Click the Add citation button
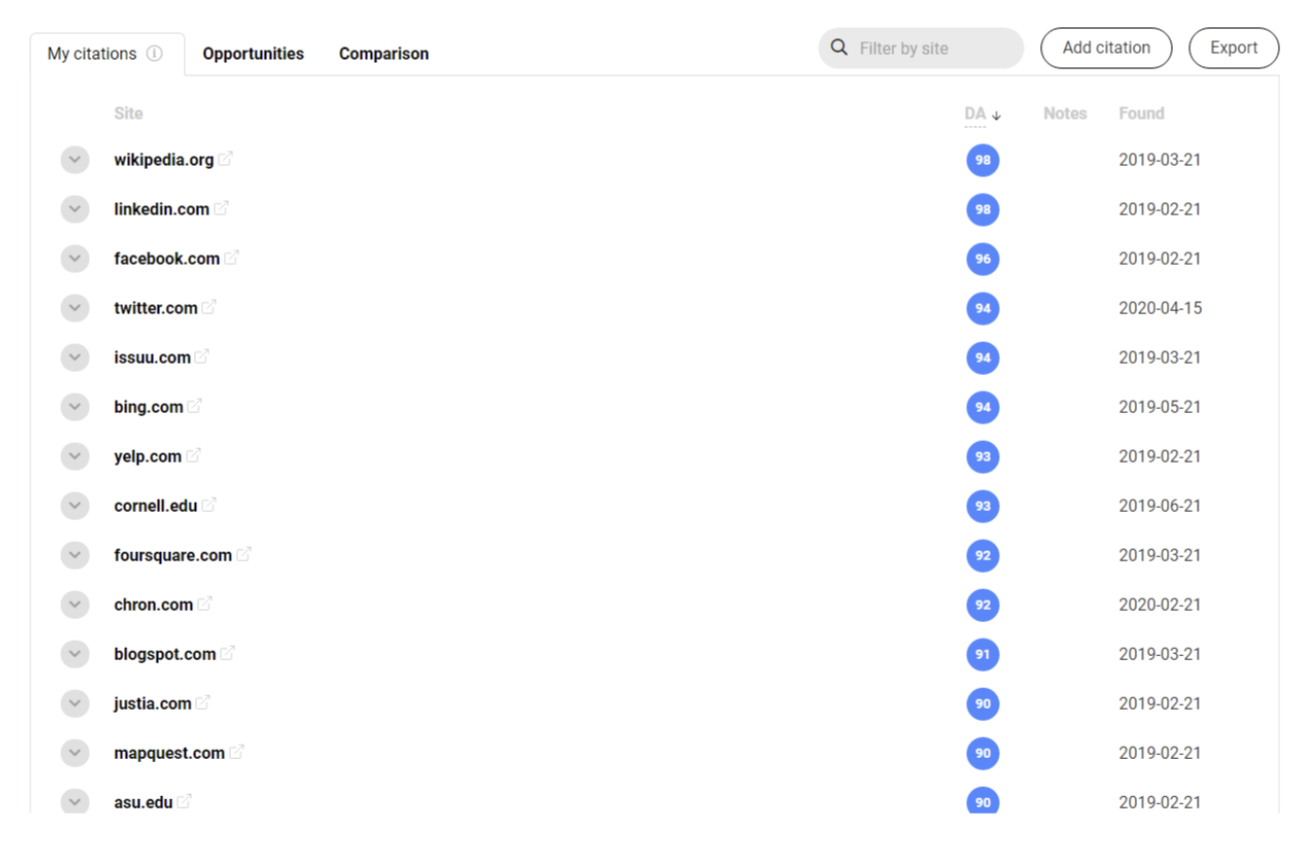 tap(1106, 48)
